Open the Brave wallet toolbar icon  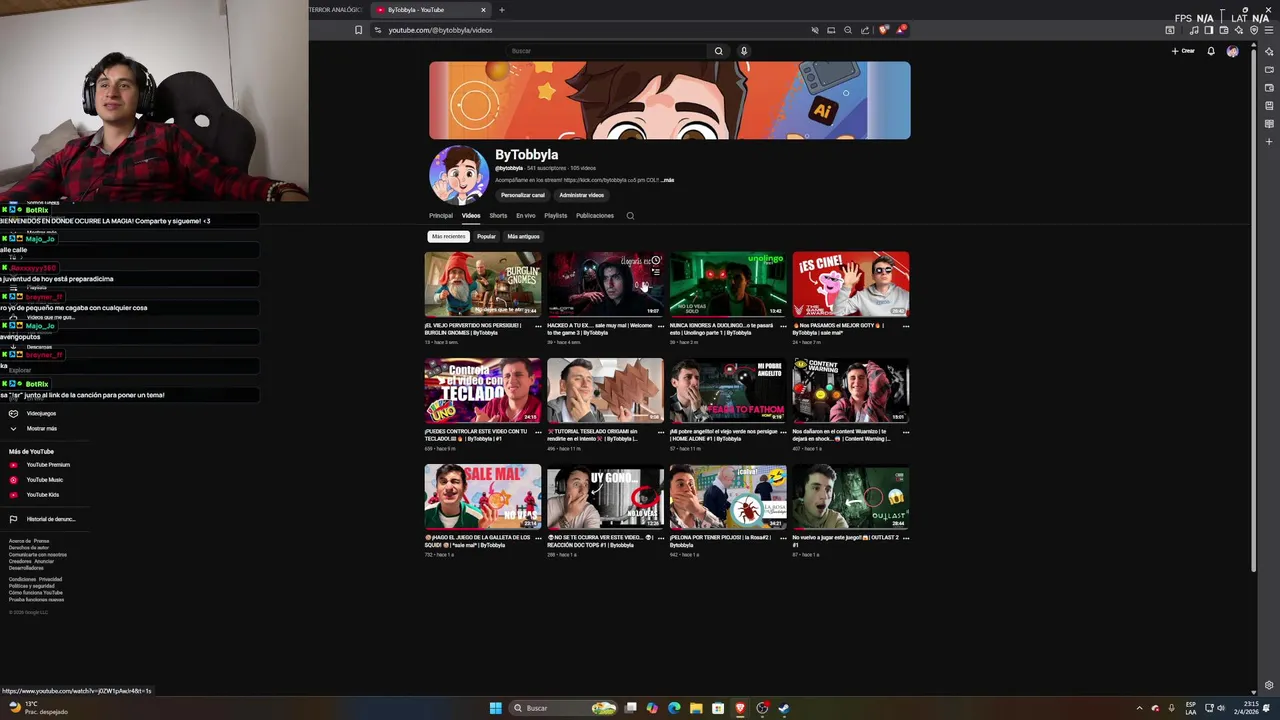pos(1223,30)
